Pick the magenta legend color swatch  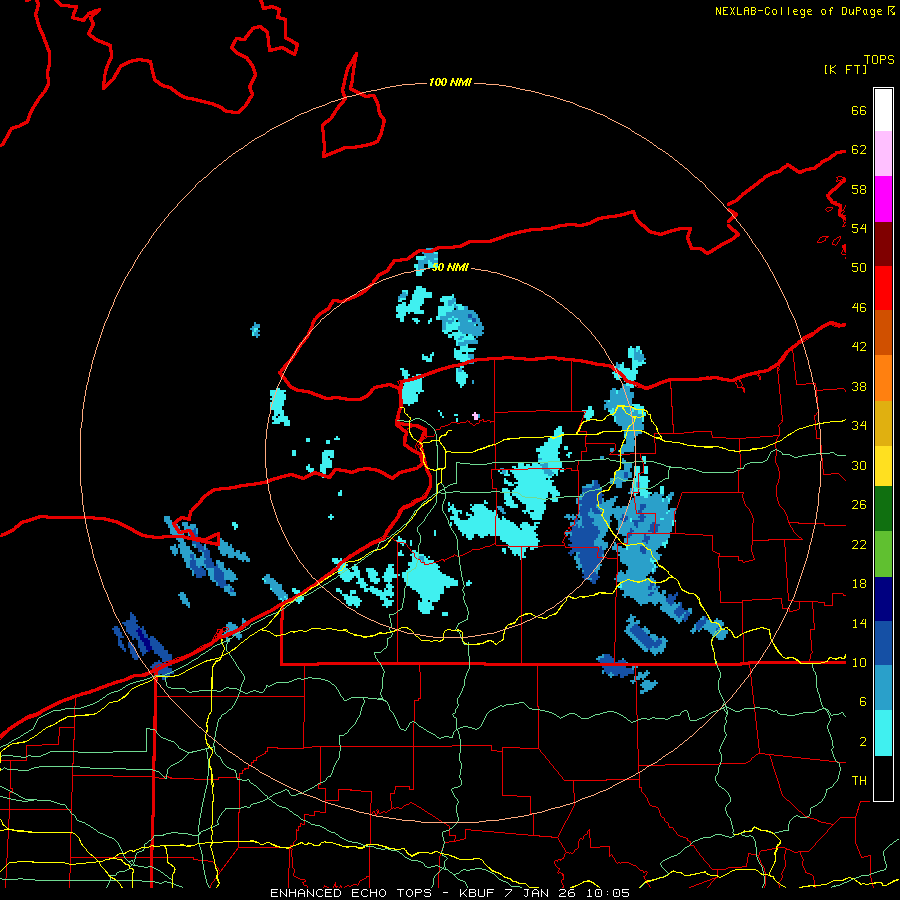[883, 199]
